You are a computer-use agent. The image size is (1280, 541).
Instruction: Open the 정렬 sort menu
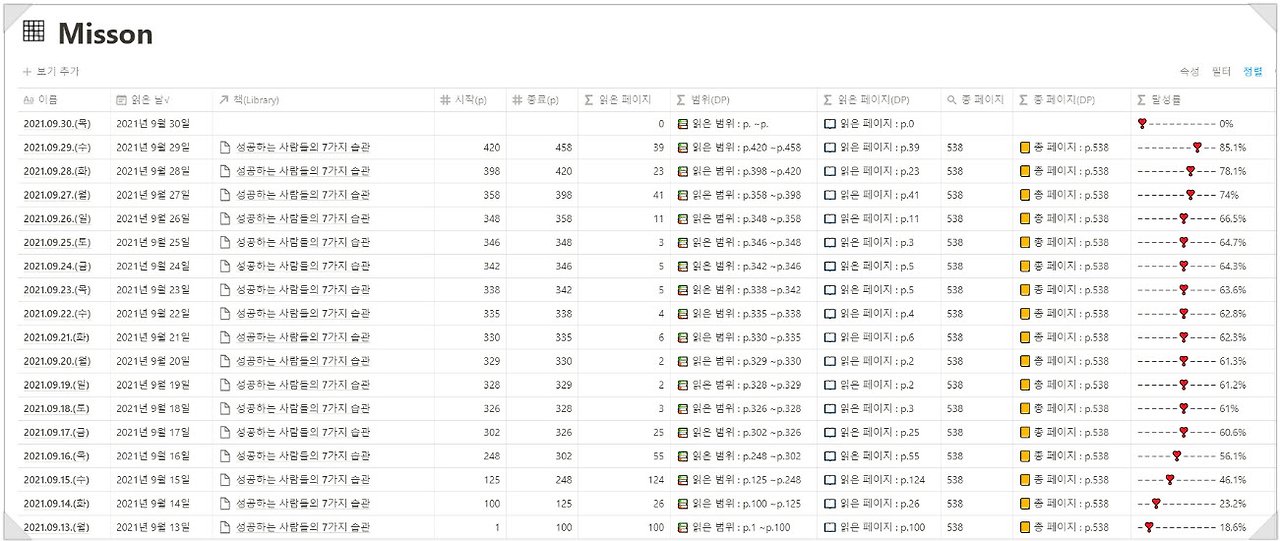1252,72
